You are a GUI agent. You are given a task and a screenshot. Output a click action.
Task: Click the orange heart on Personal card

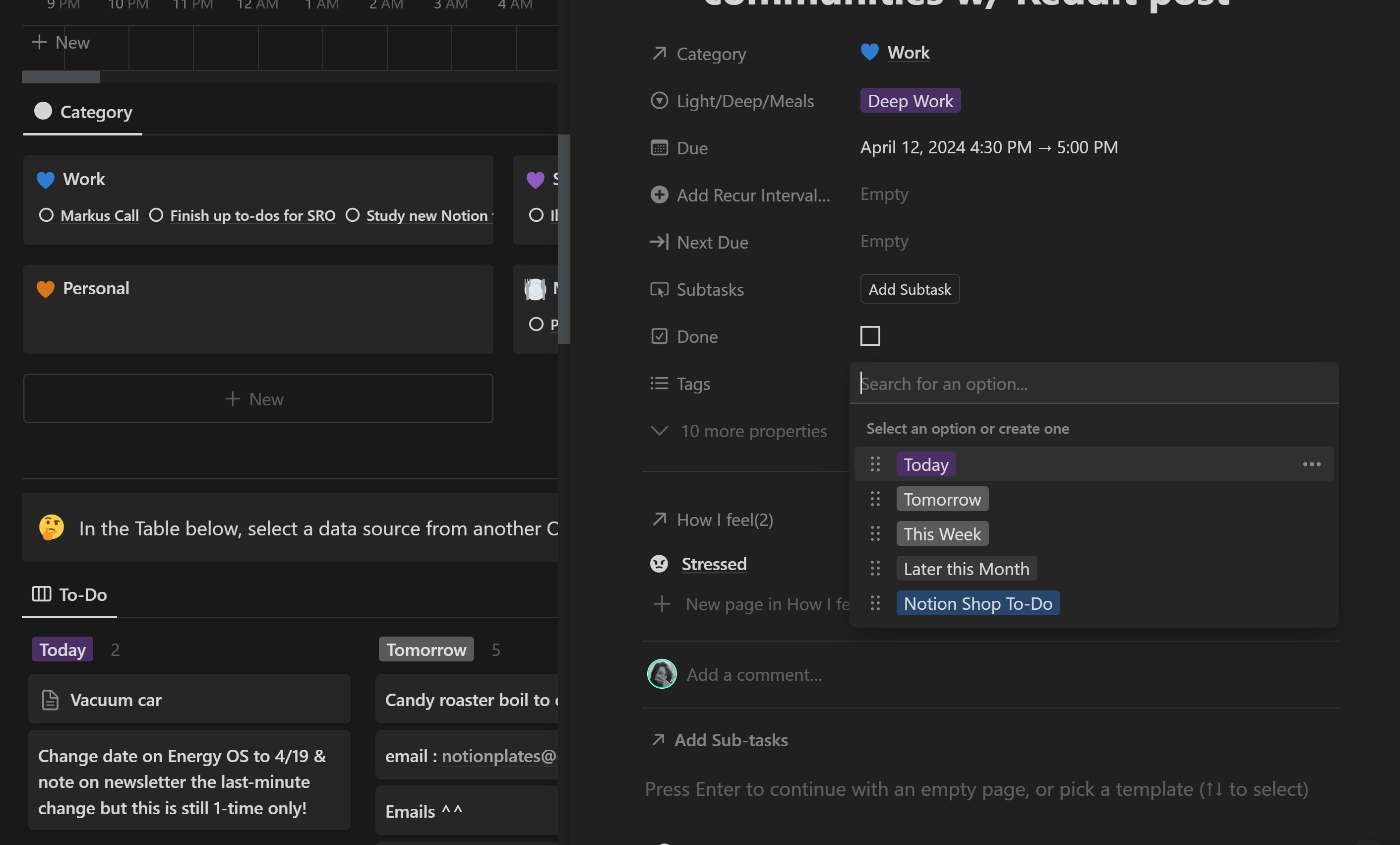(46, 289)
